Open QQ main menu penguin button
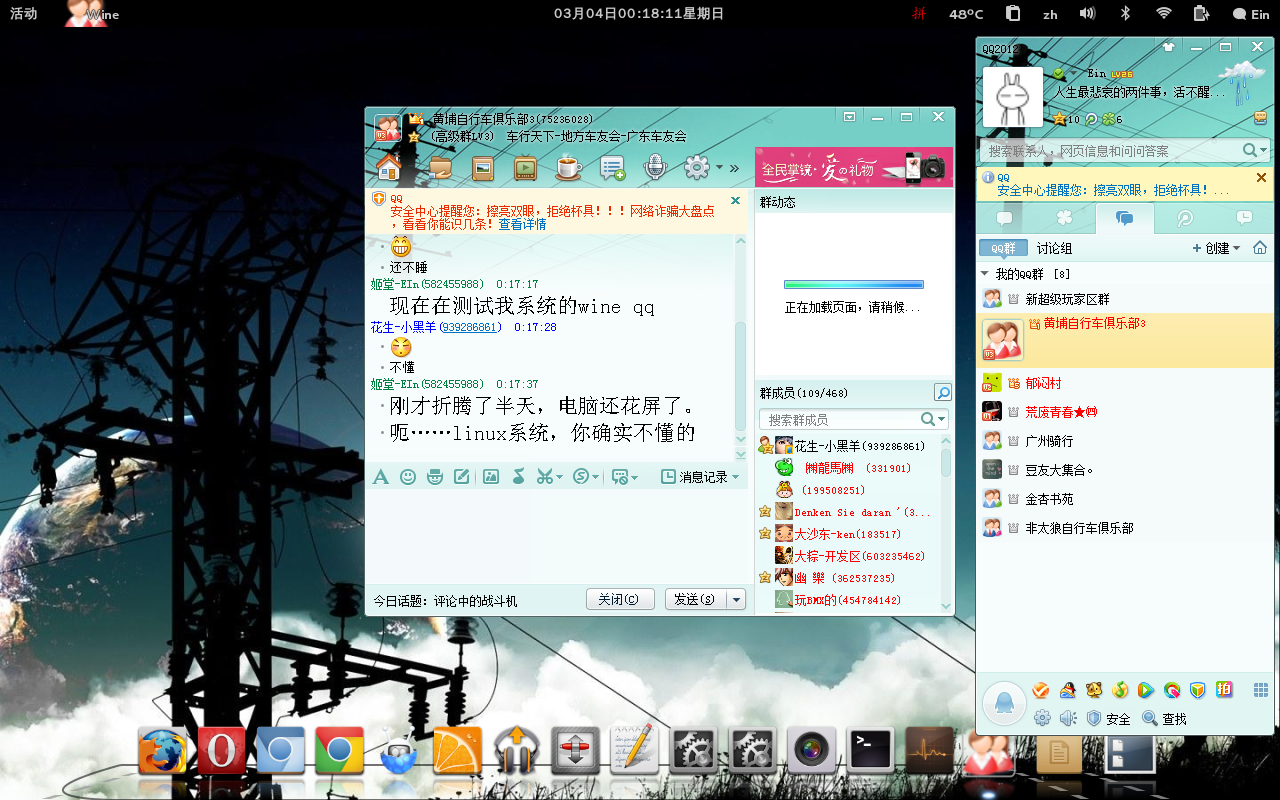1280x800 pixels. click(x=1004, y=703)
